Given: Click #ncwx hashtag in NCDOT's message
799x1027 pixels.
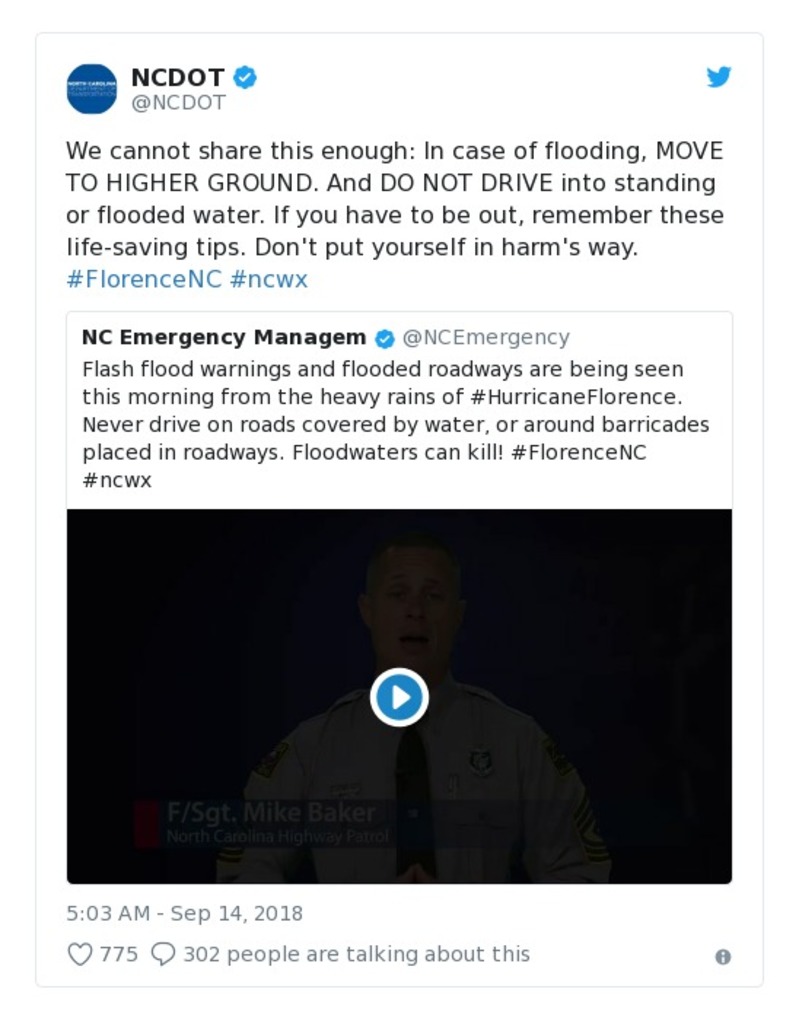Looking at the screenshot, I should 268,279.
